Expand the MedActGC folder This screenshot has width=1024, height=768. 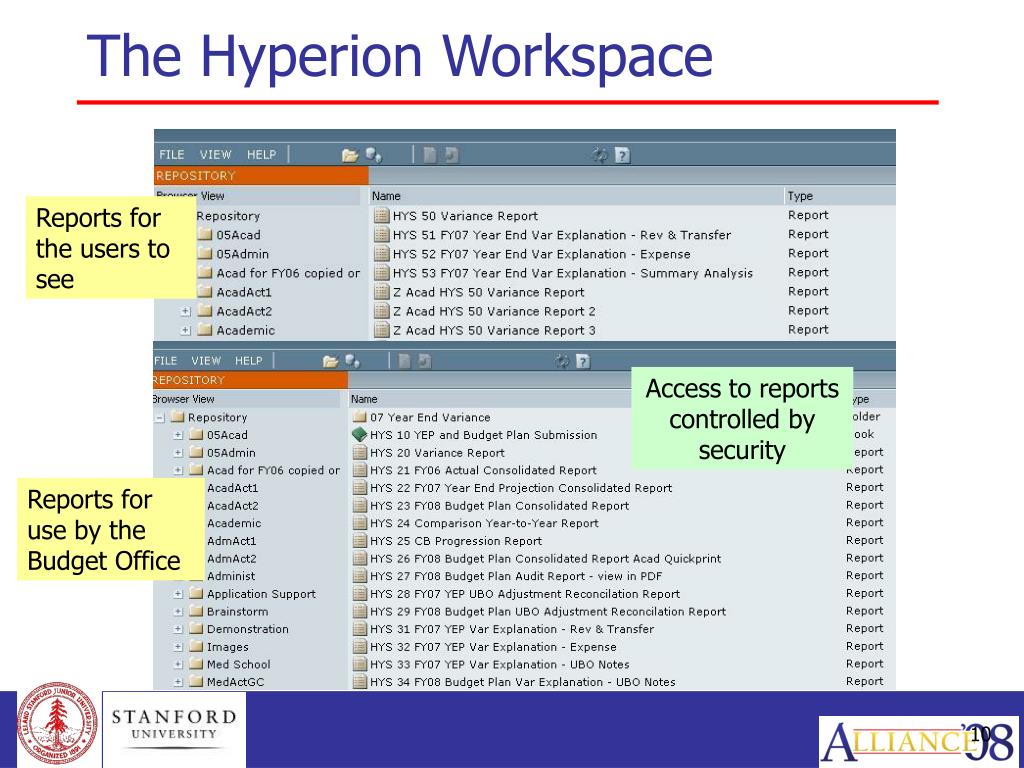[x=178, y=682]
